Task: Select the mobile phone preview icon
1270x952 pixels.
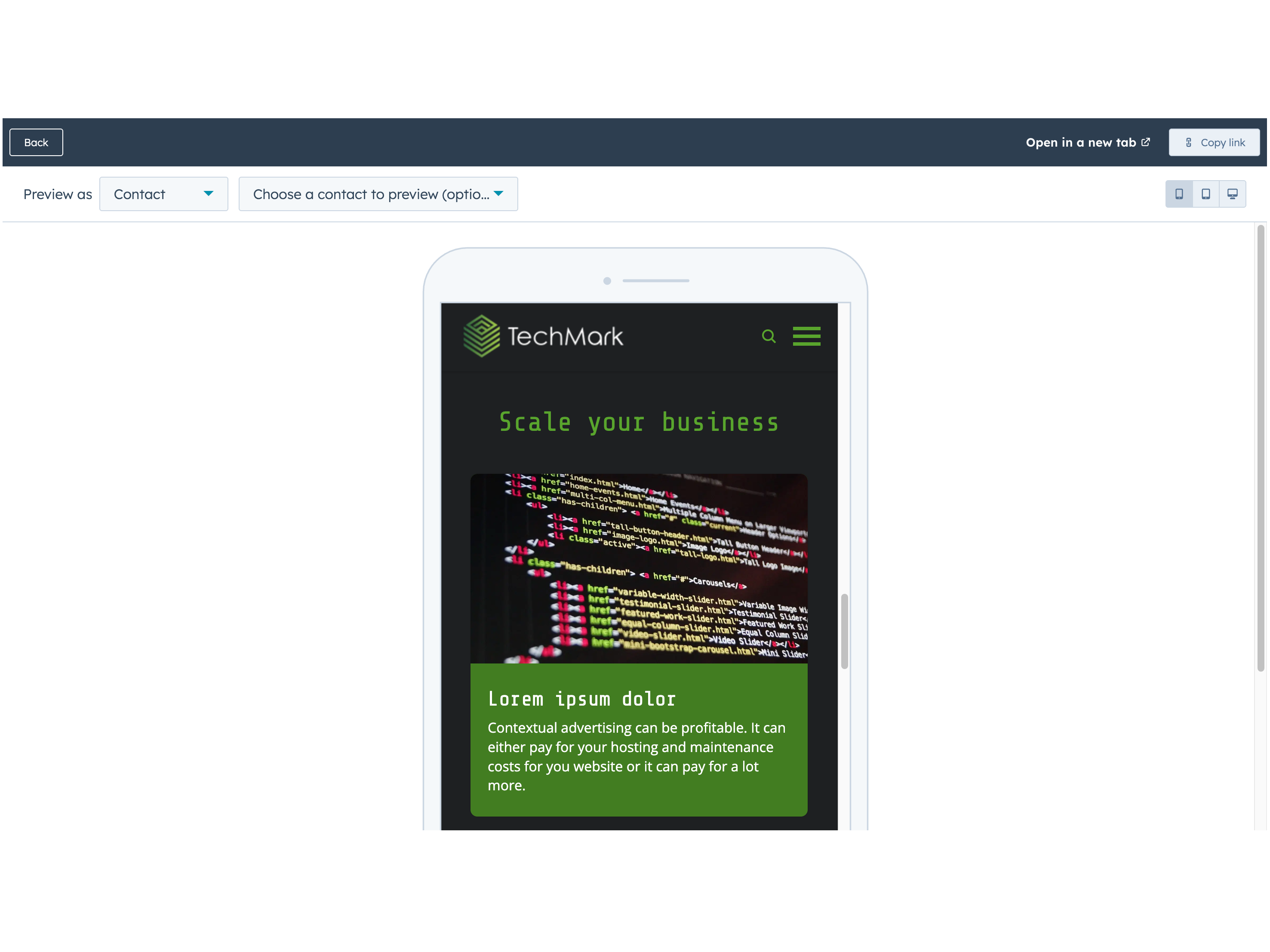Action: pos(1179,193)
